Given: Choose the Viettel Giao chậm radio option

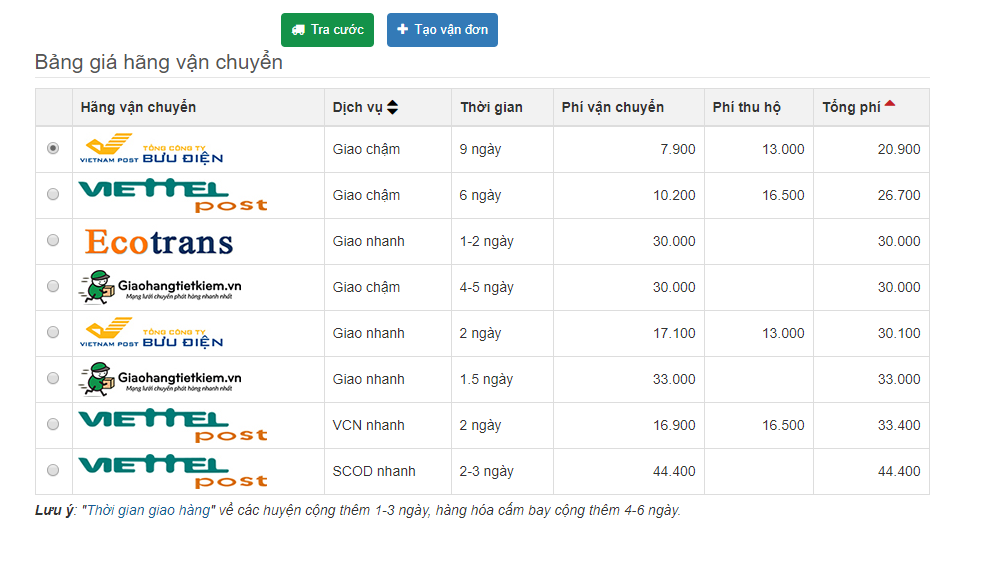Looking at the screenshot, I should coord(53,194).
